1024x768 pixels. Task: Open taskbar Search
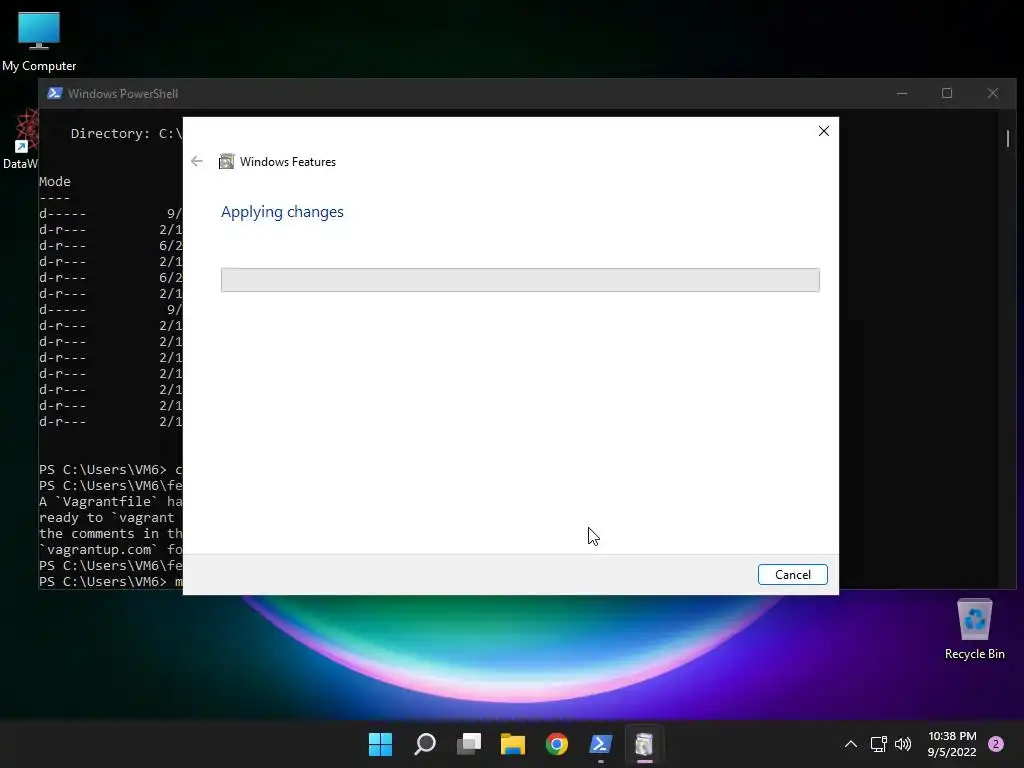[424, 744]
